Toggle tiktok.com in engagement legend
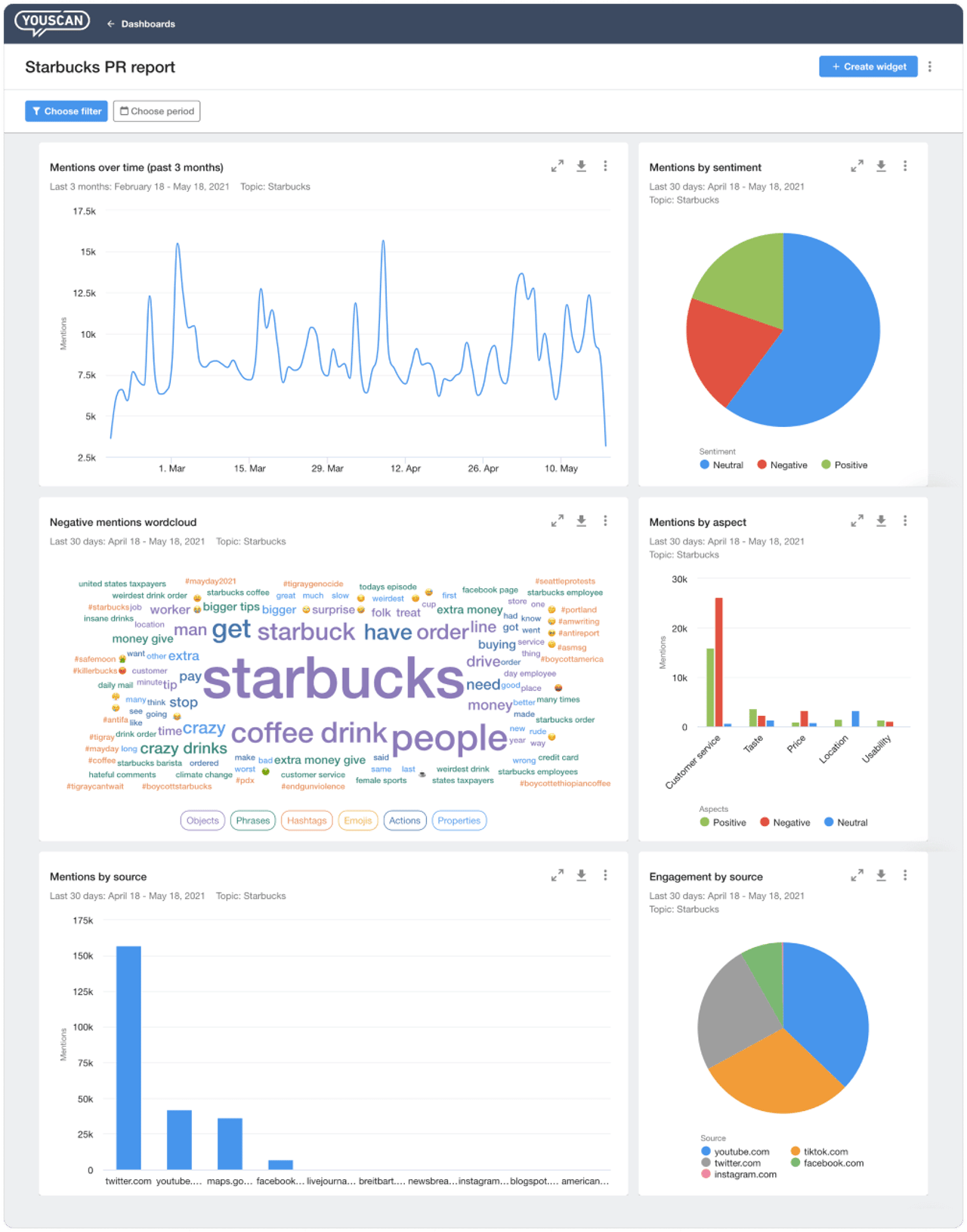This screenshot has height=1232, width=967. point(820,1152)
